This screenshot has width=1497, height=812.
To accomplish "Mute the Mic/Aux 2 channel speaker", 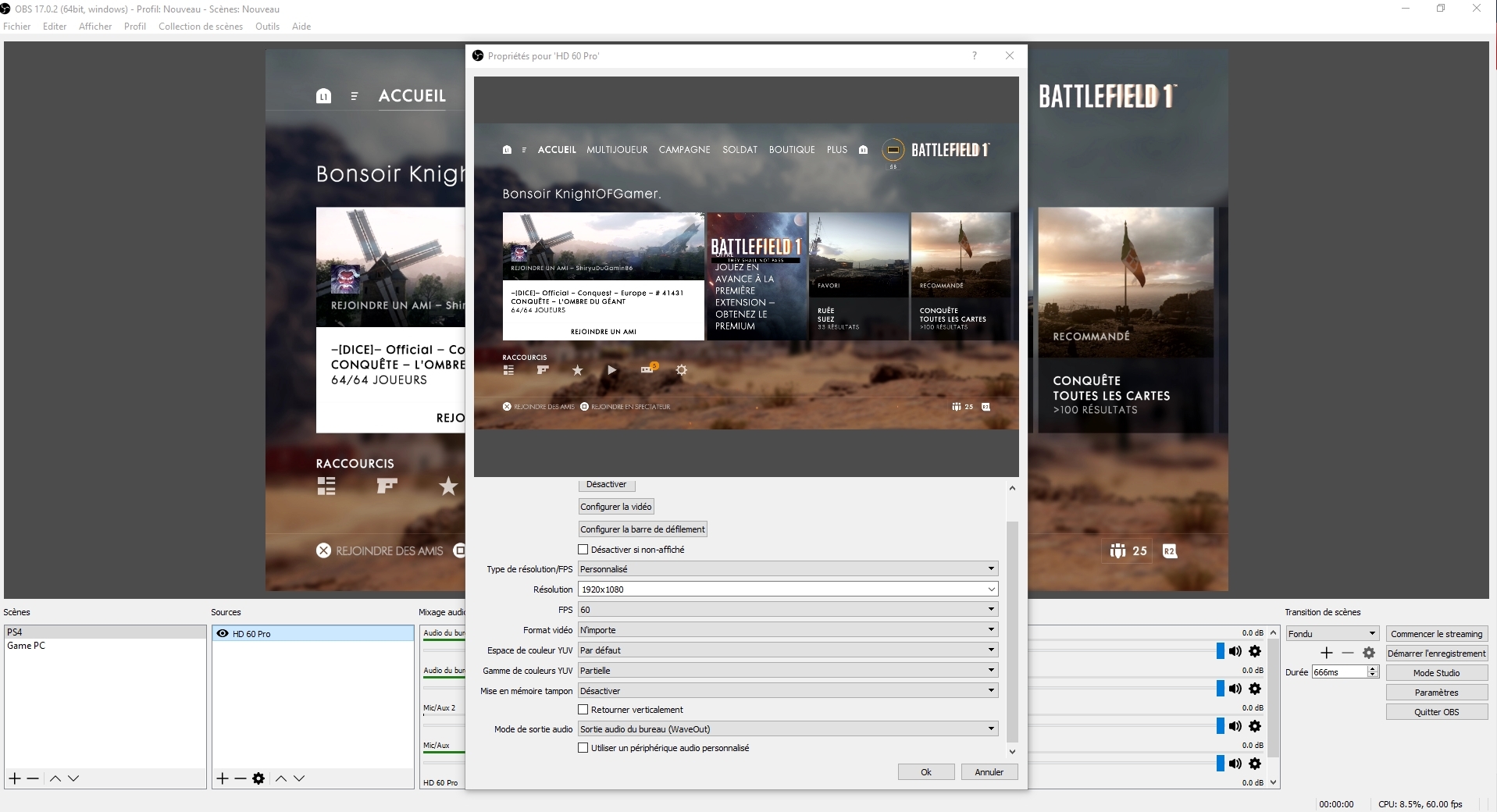I will (x=1235, y=726).
